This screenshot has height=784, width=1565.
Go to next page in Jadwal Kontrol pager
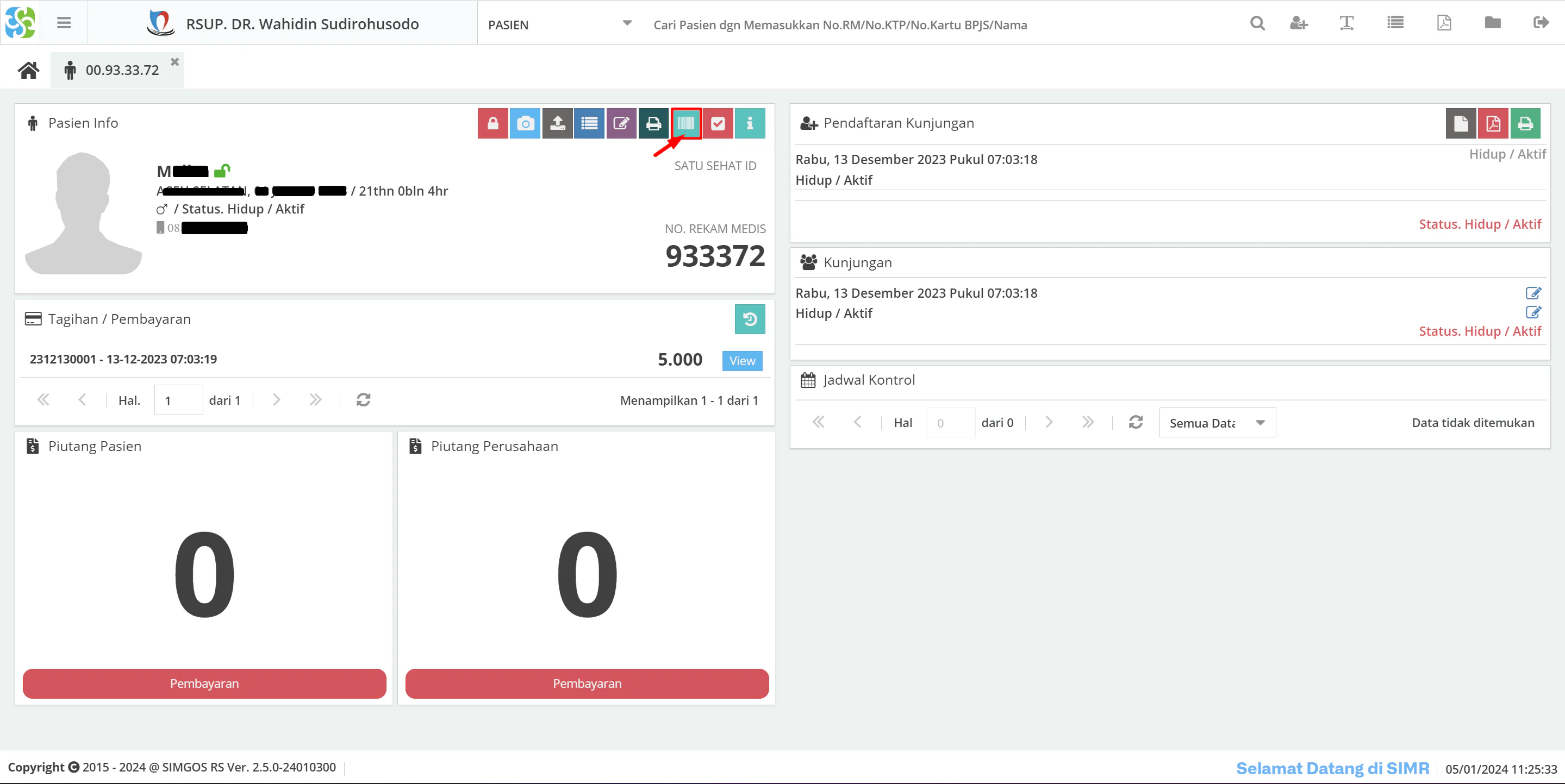click(1049, 422)
